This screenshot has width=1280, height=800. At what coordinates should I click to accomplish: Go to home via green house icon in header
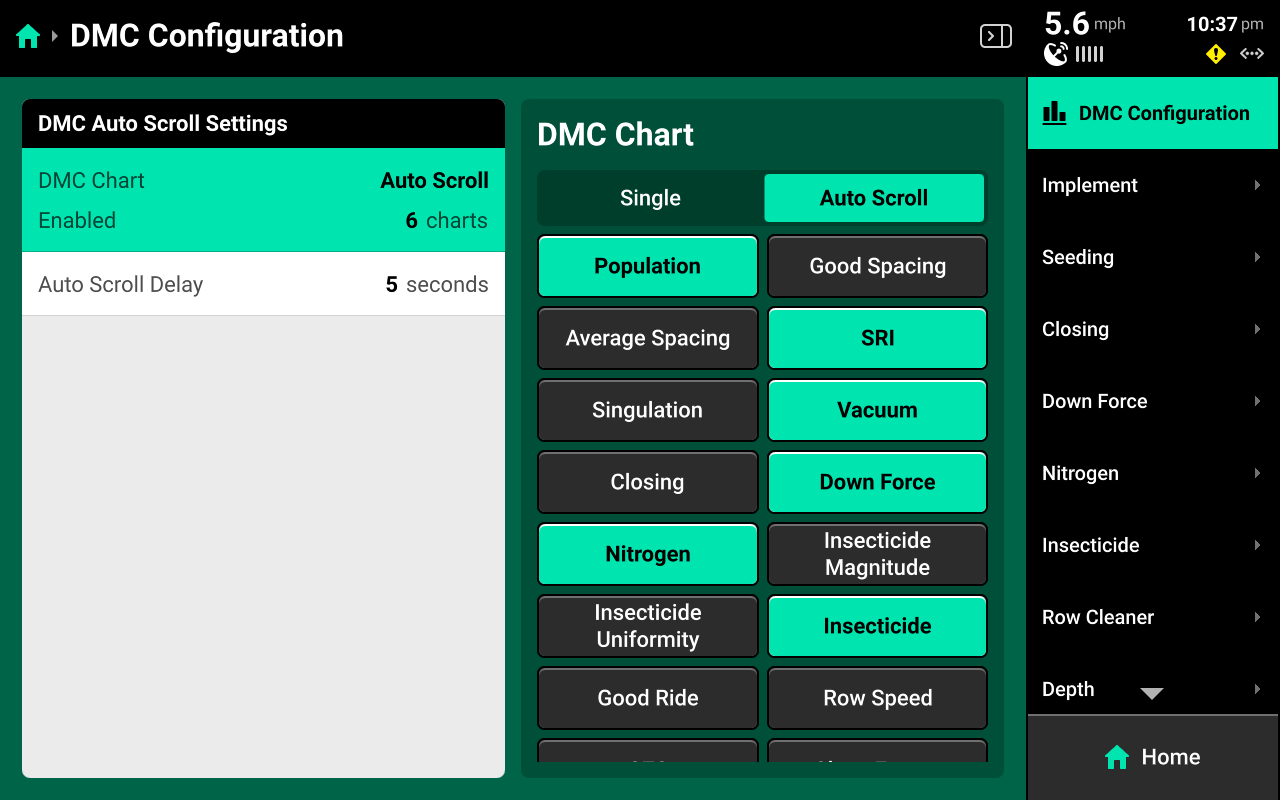pos(28,37)
